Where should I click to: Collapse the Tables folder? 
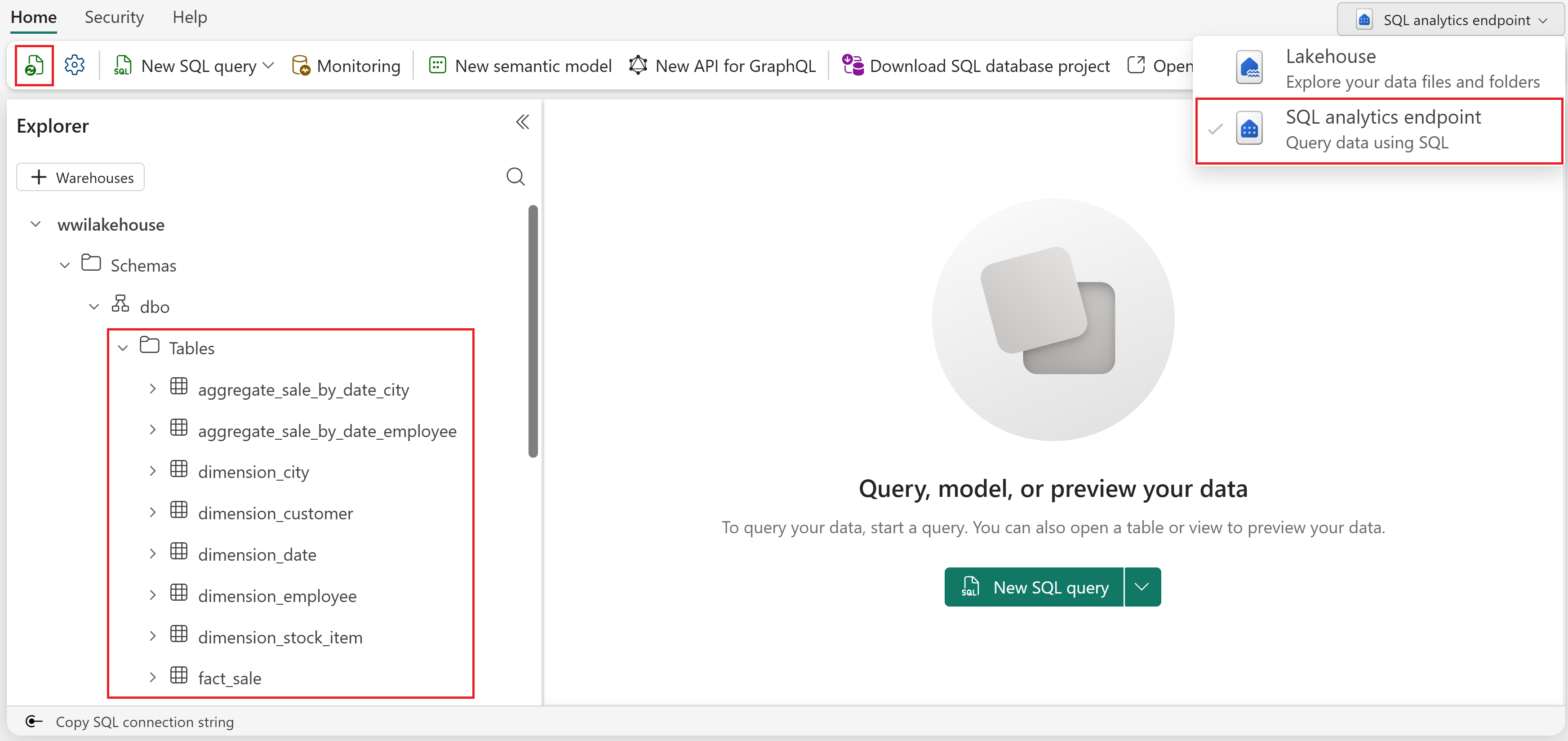point(123,348)
